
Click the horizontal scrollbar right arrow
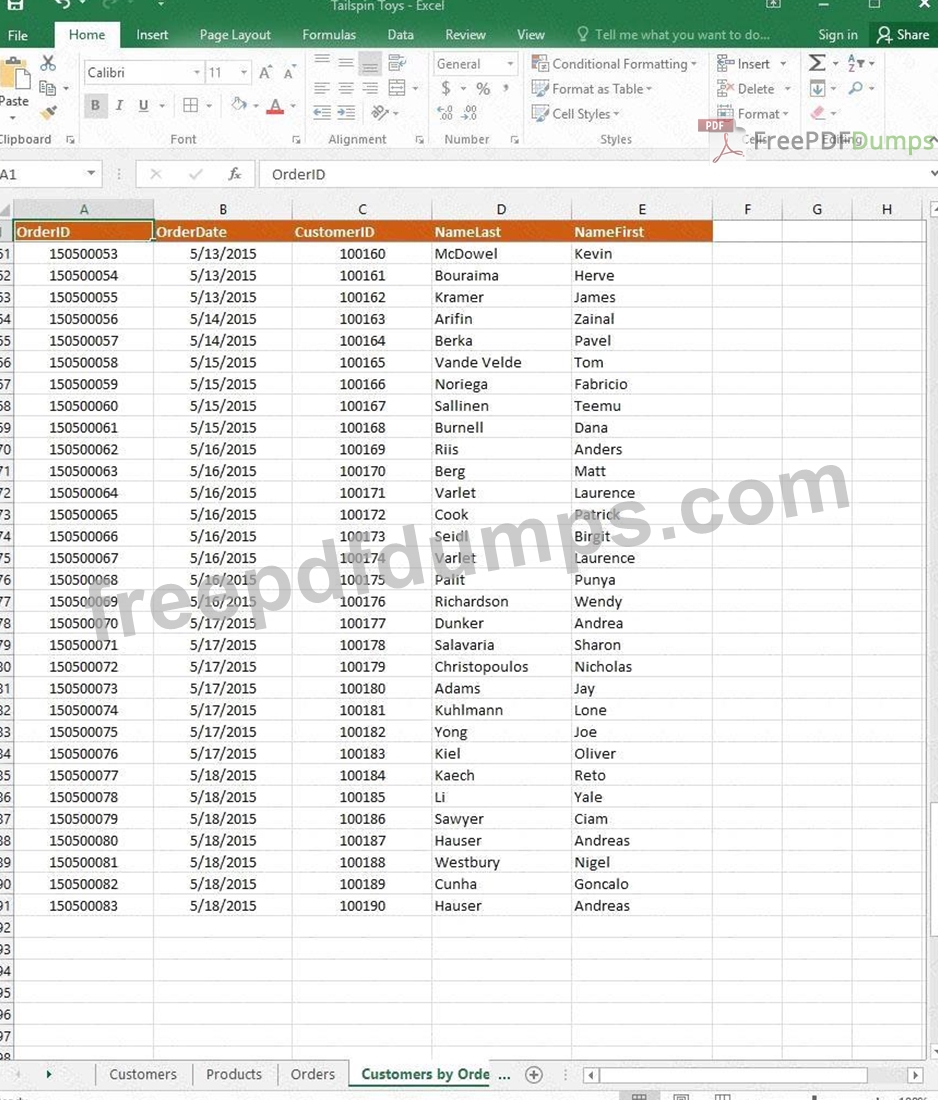915,1075
